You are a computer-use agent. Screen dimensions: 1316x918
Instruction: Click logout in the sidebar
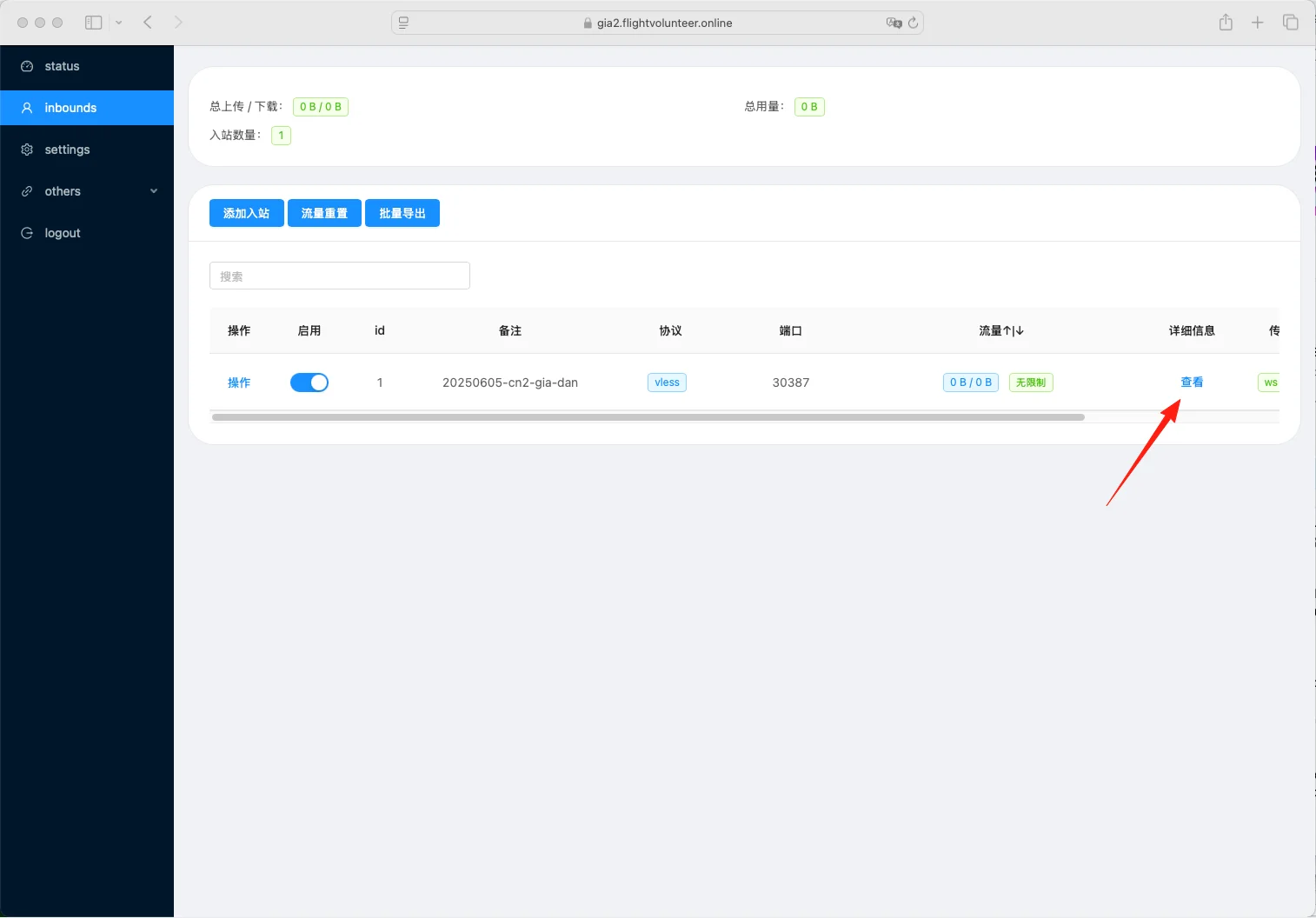coord(87,233)
